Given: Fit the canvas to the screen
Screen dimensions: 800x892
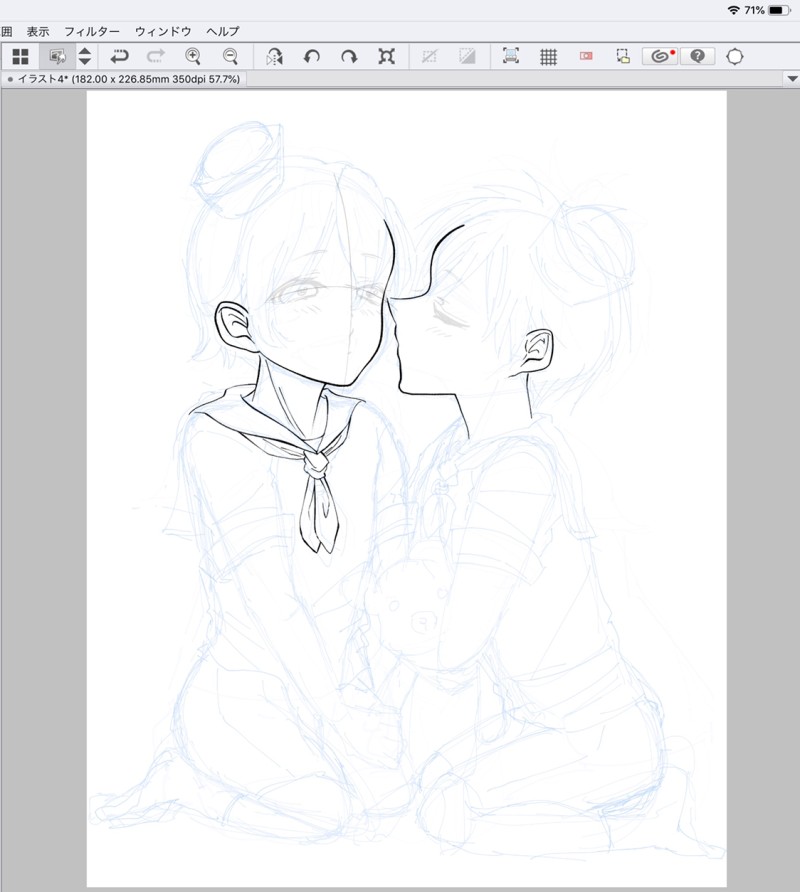Looking at the screenshot, I should [386, 56].
